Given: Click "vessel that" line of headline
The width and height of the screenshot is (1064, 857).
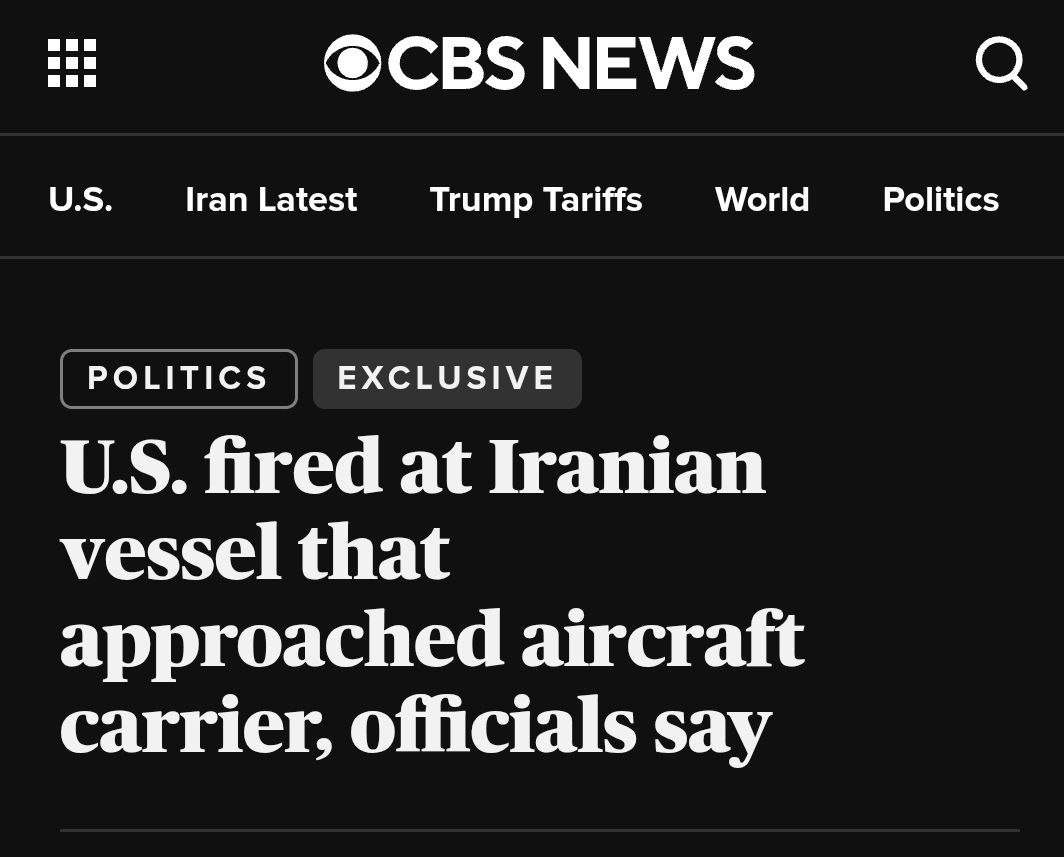Looking at the screenshot, I should [255, 552].
